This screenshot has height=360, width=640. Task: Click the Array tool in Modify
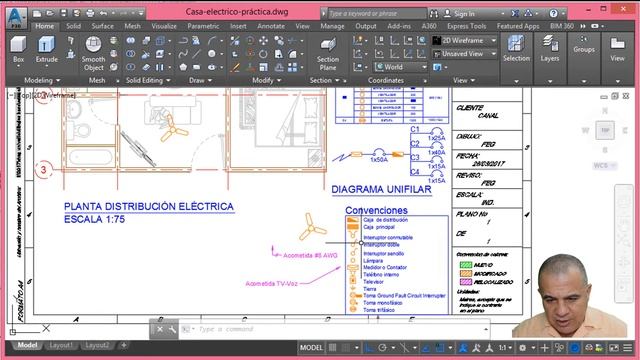292,67
